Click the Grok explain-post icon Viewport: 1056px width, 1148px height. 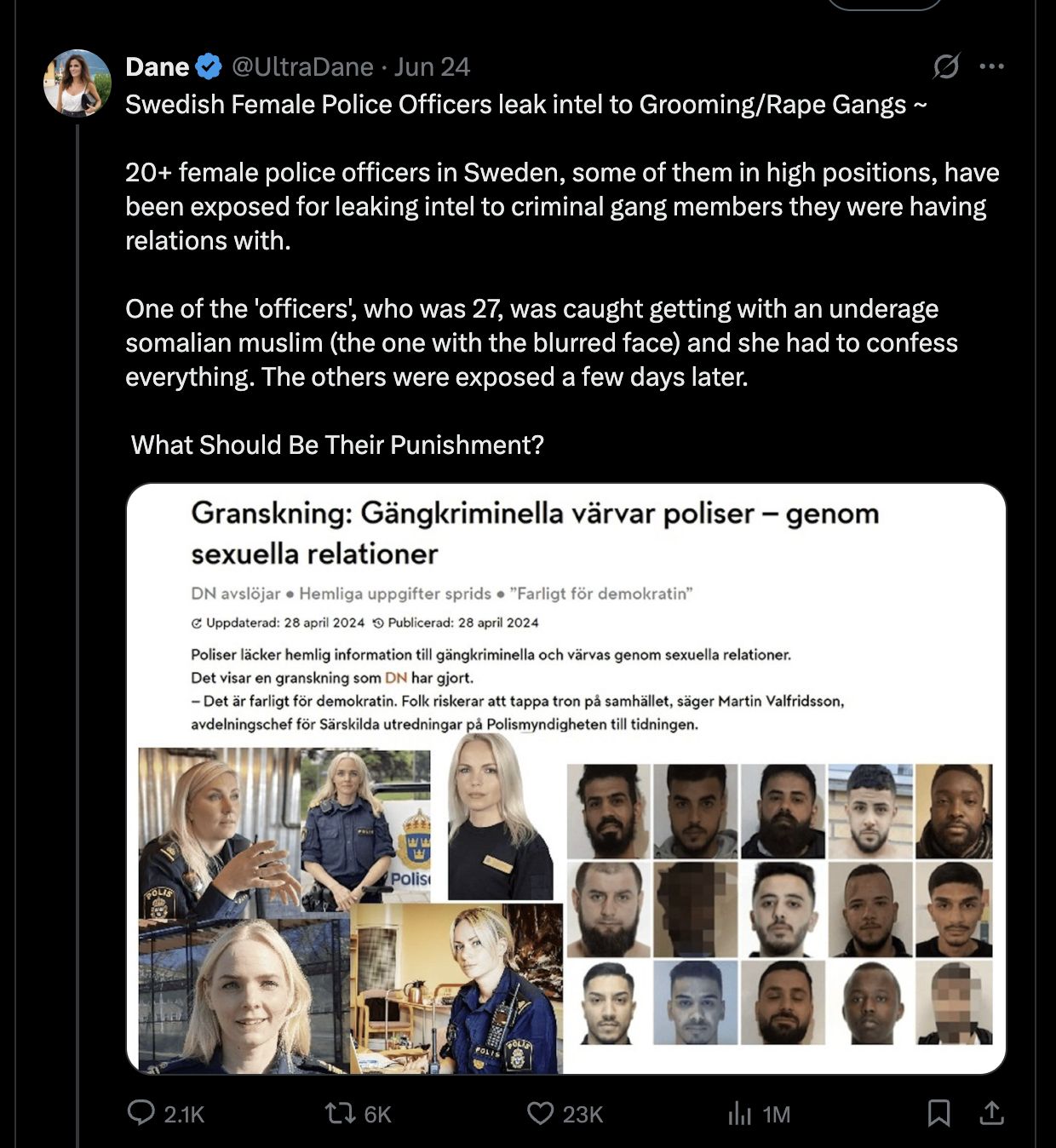[946, 66]
